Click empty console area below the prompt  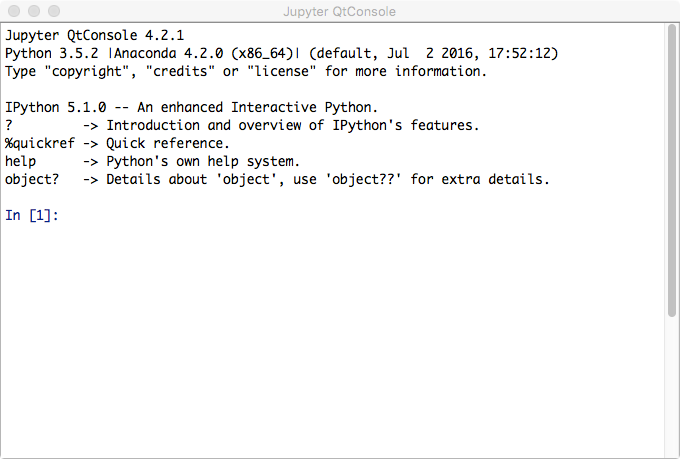(x=332, y=338)
